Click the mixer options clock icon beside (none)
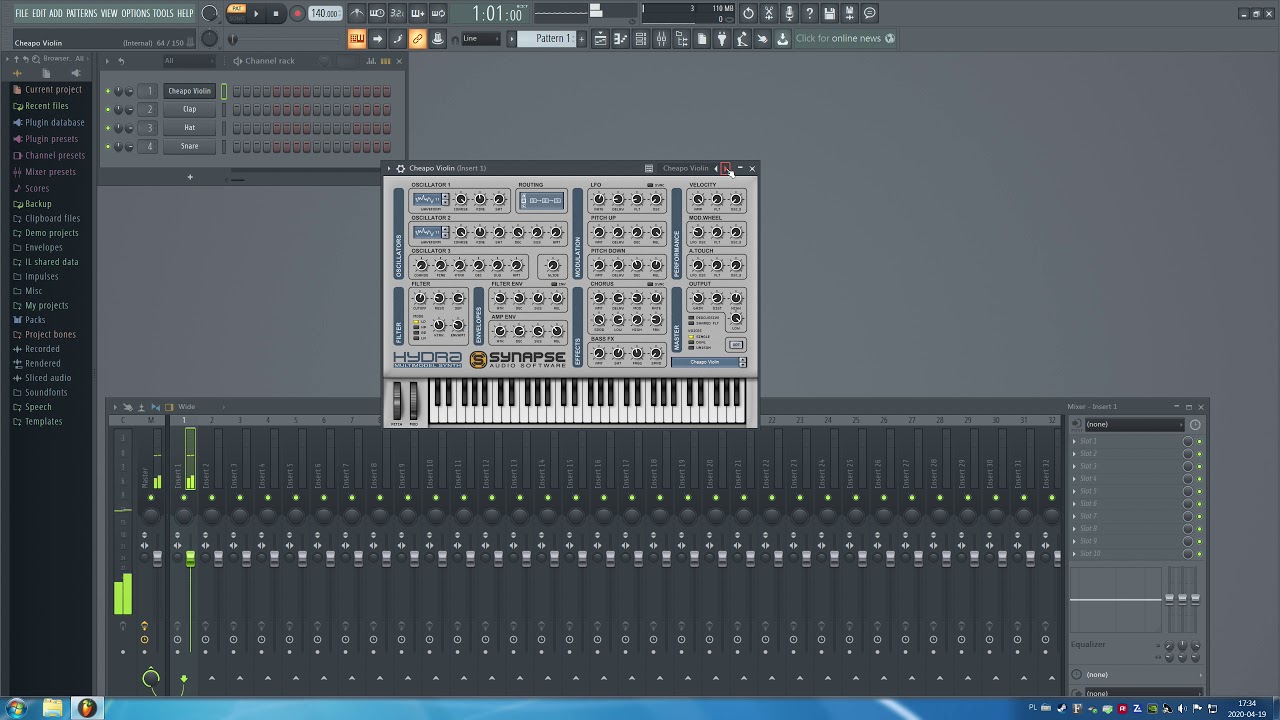 [1195, 424]
